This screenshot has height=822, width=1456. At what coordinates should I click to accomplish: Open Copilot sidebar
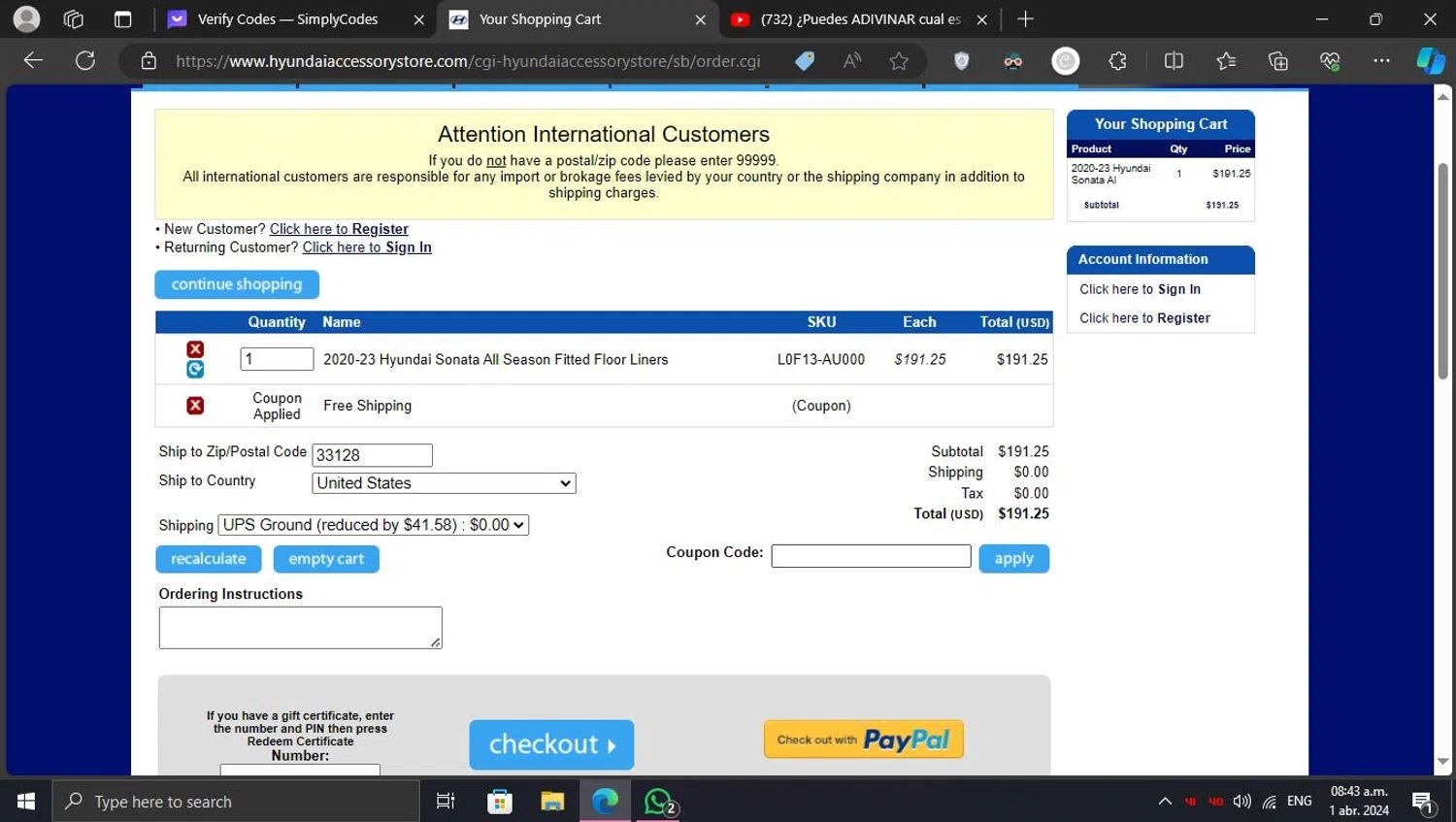[x=1431, y=61]
